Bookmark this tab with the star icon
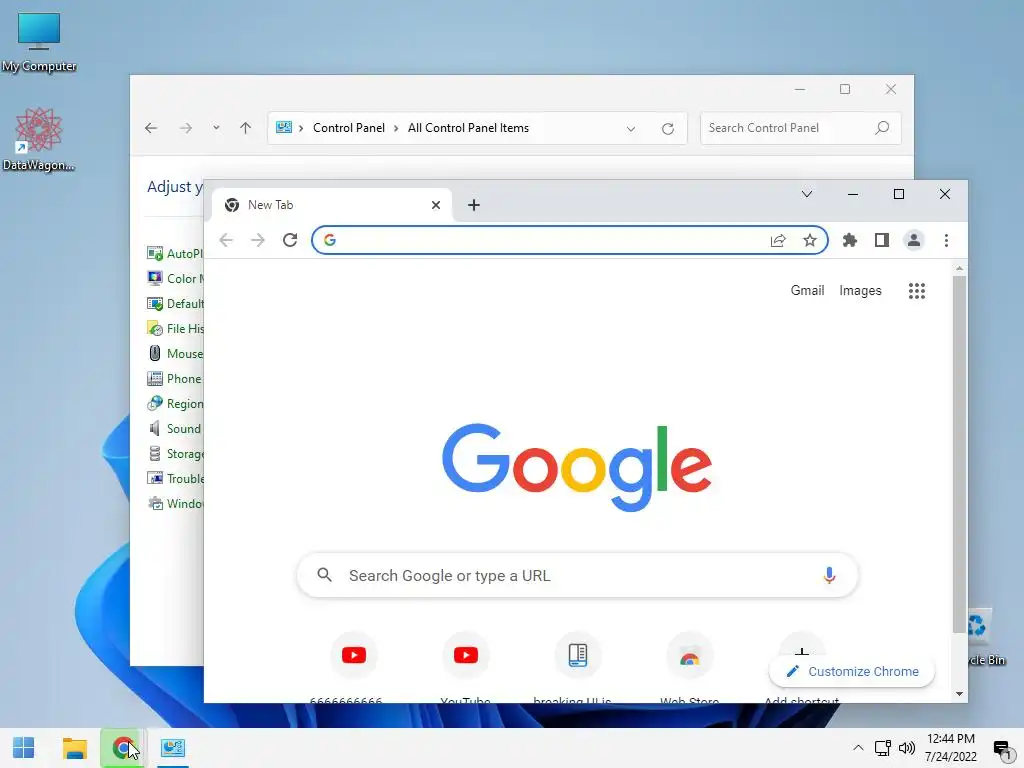Screen dimensions: 1024x768 [810, 240]
